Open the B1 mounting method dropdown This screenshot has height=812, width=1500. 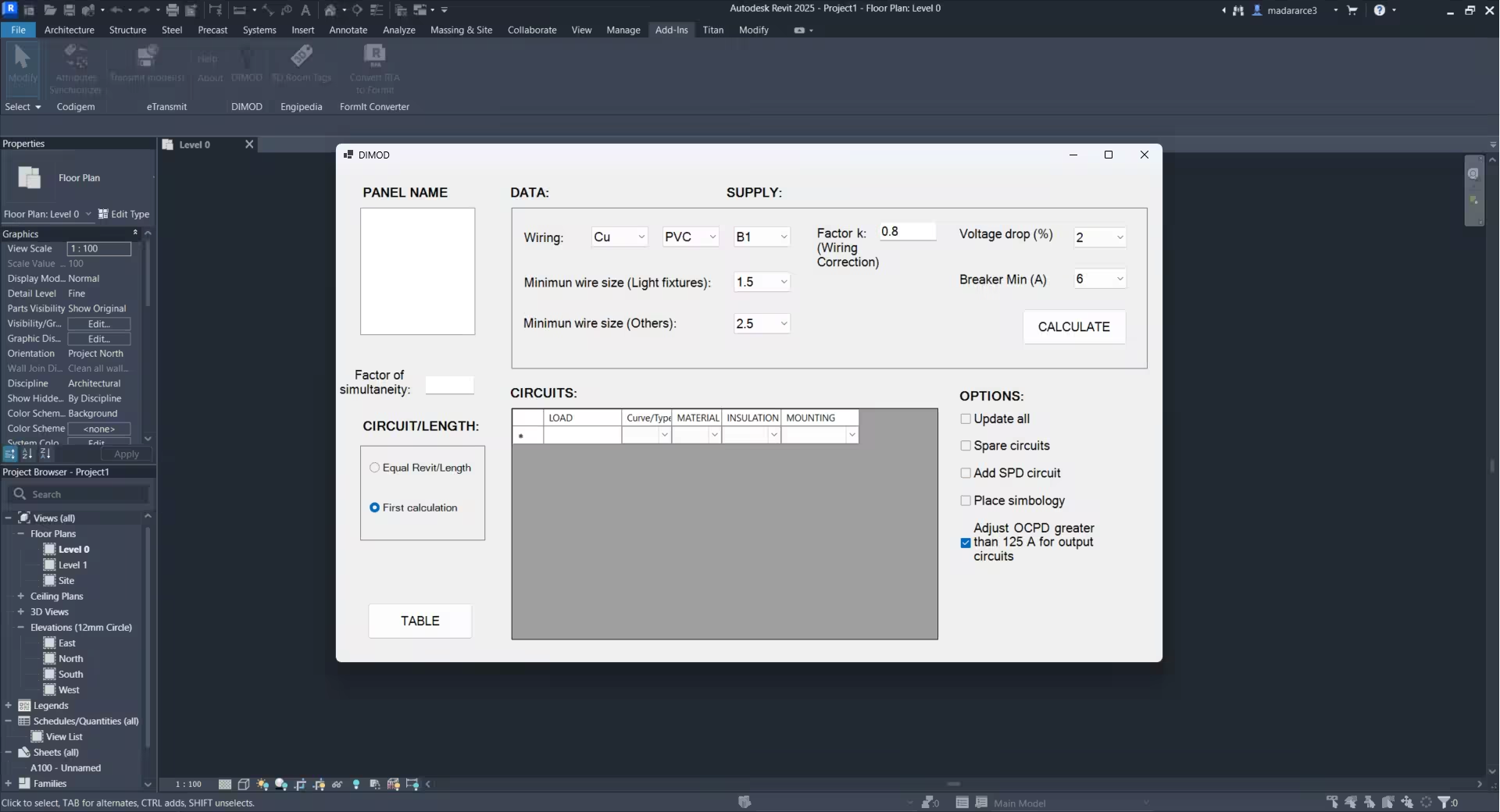coord(762,237)
